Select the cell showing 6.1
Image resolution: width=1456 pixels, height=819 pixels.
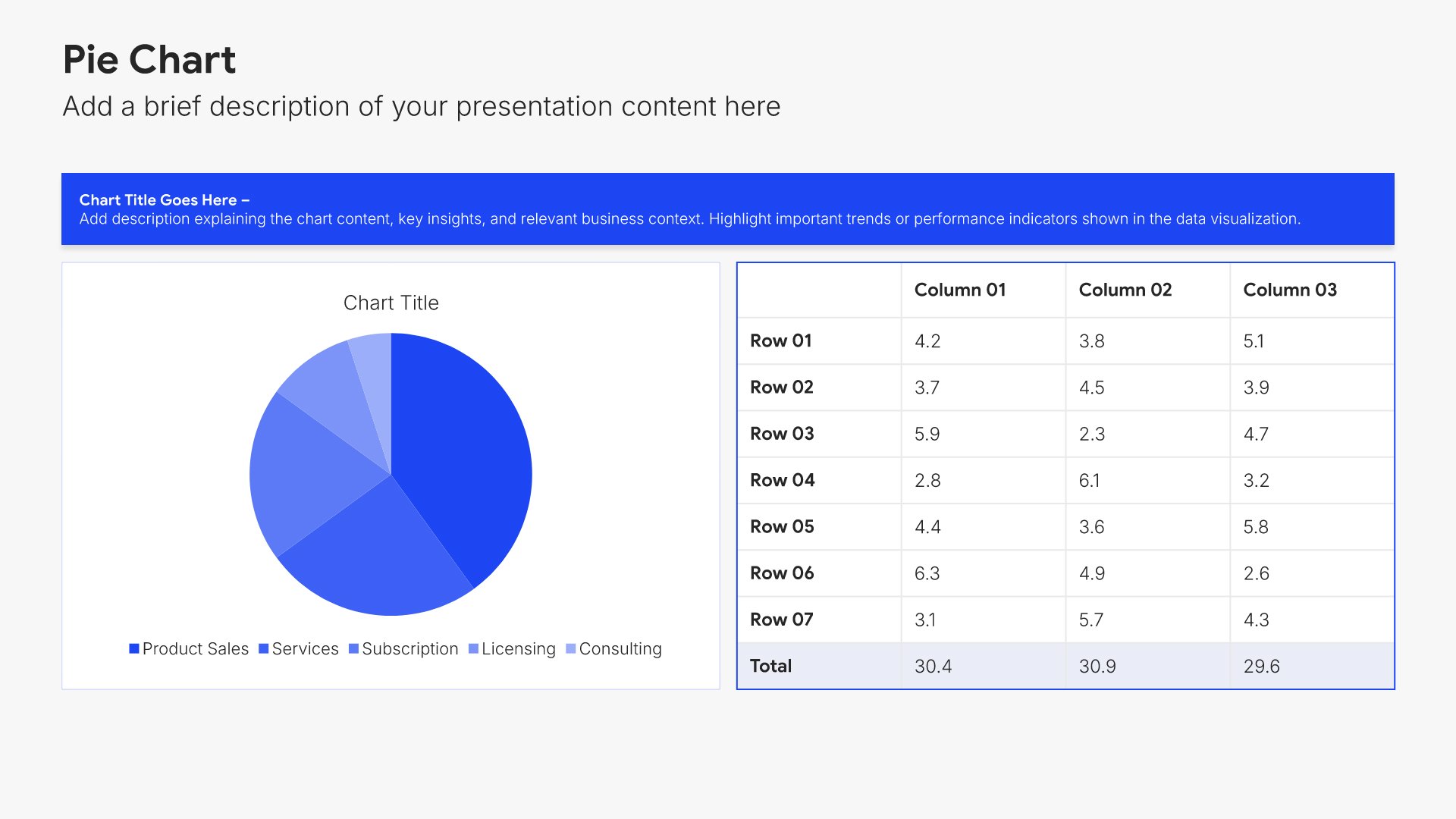(x=1148, y=480)
